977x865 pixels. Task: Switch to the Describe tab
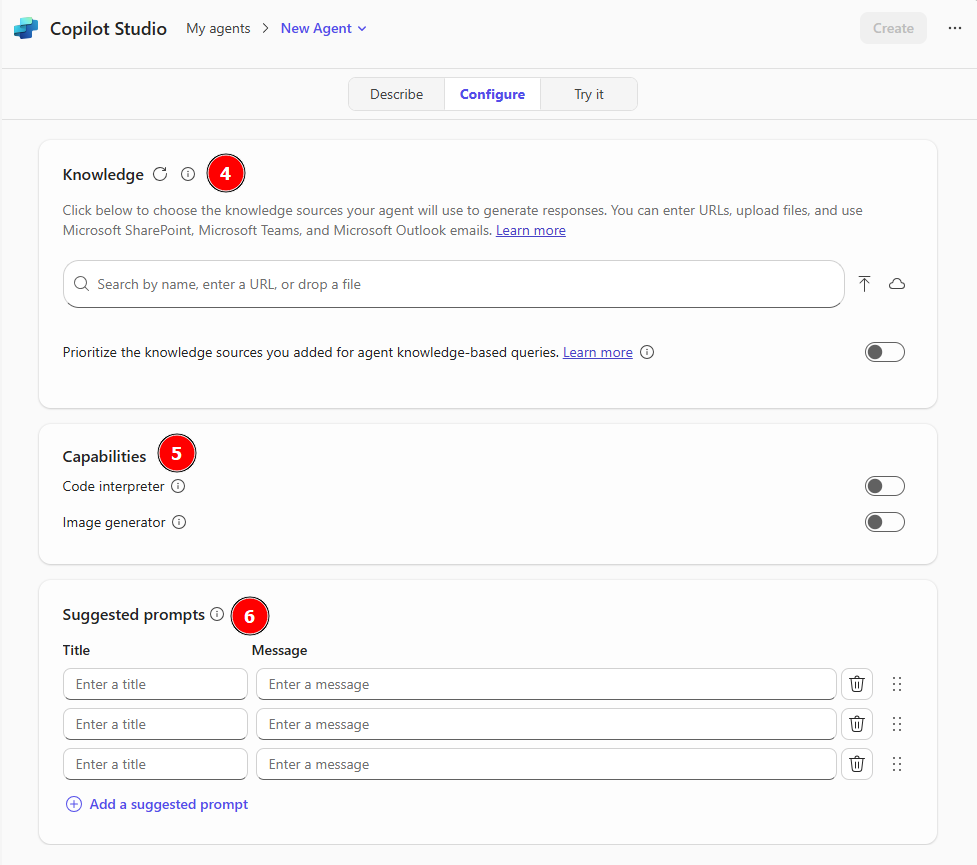point(396,94)
